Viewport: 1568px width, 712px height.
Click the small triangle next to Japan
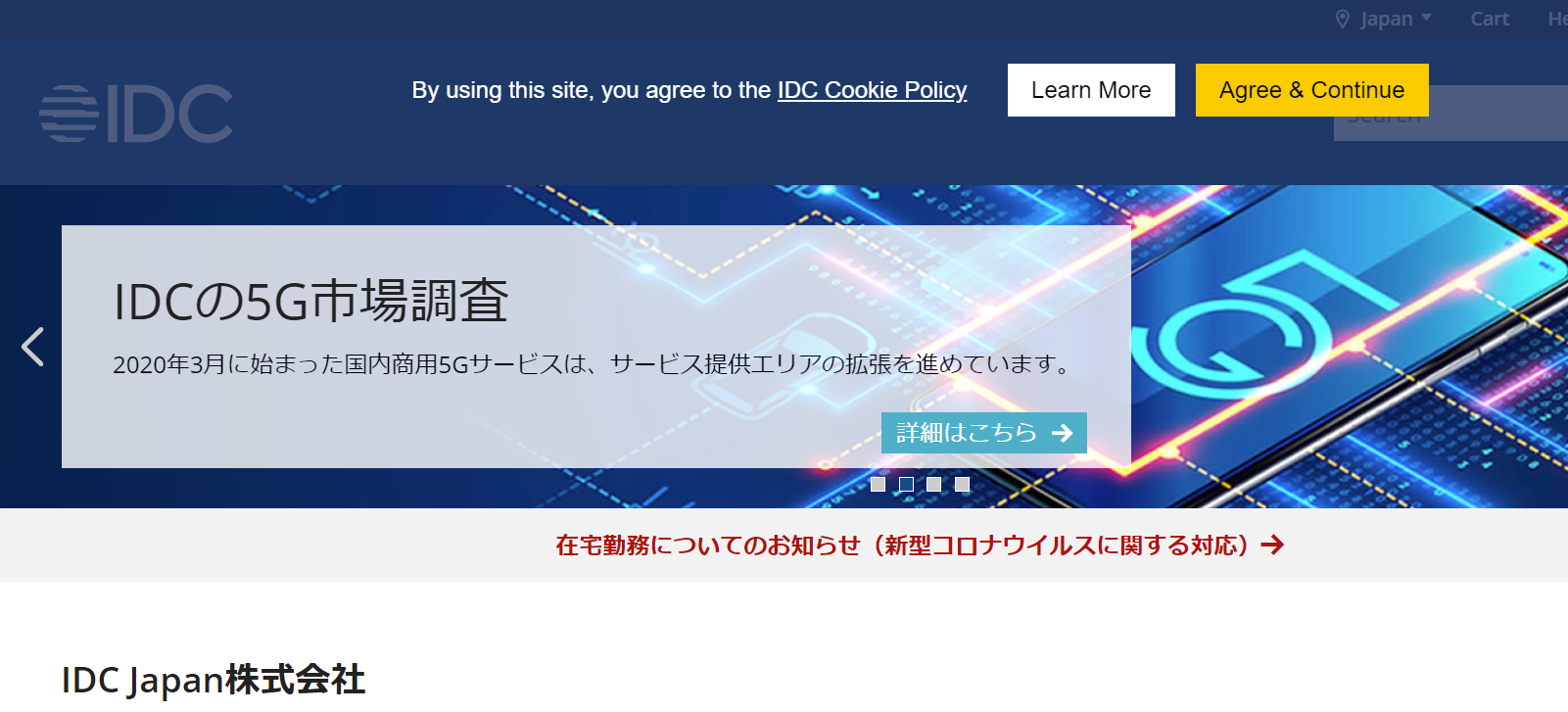point(1426,18)
